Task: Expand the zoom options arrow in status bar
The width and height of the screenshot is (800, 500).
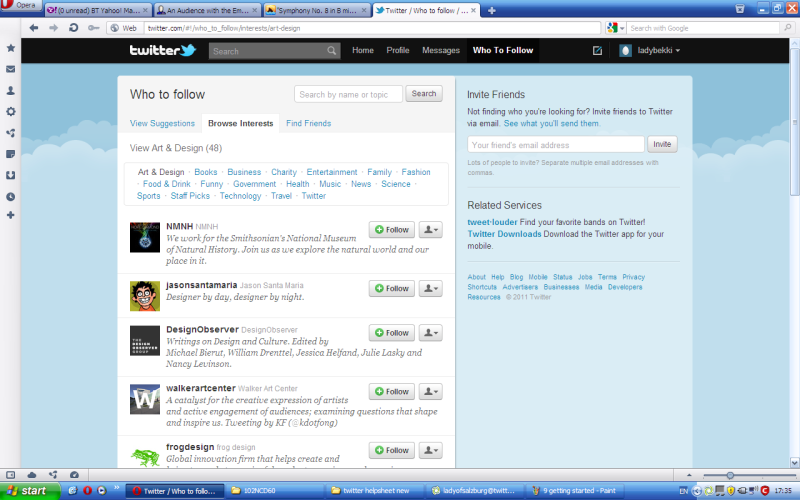Action: click(x=689, y=475)
